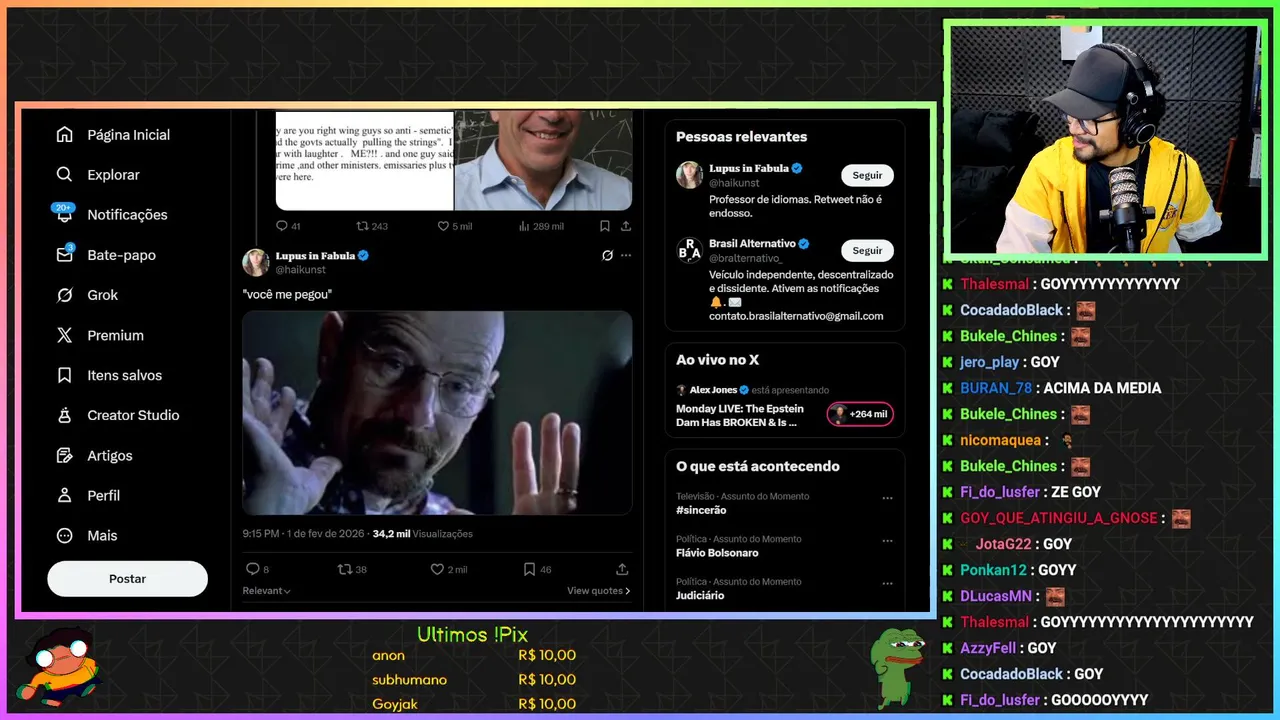Viewport: 1280px width, 720px height.
Task: Click reply icon with 41 on upper post
Action: coord(282,226)
